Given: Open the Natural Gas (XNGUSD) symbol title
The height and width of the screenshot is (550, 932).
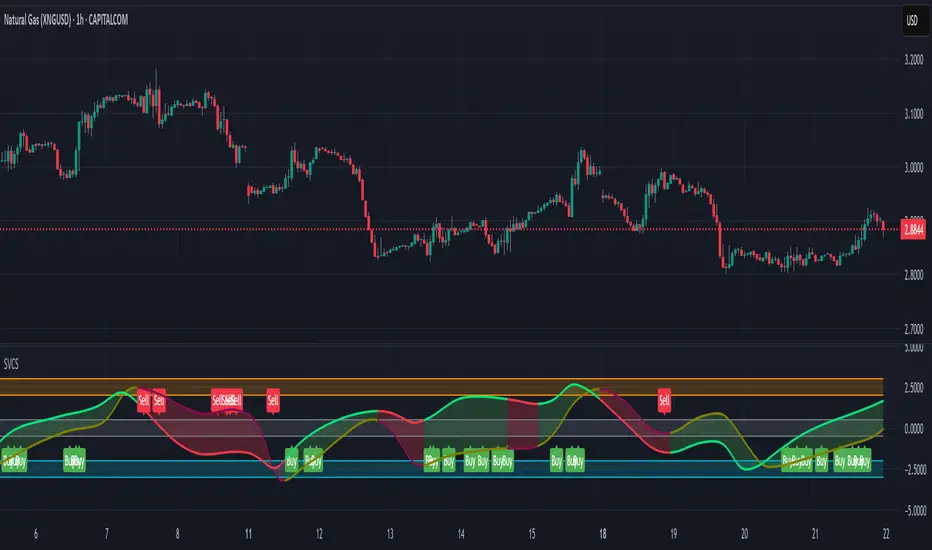Looking at the screenshot, I should pyautogui.click(x=65, y=20).
